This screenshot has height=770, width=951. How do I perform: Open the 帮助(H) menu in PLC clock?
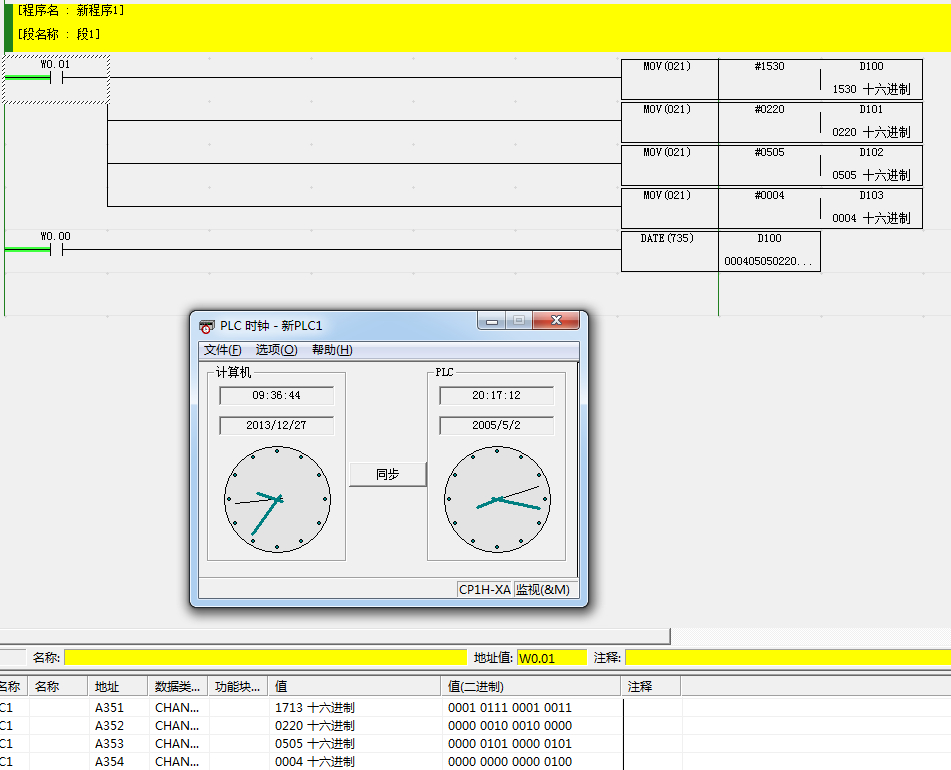[332, 350]
